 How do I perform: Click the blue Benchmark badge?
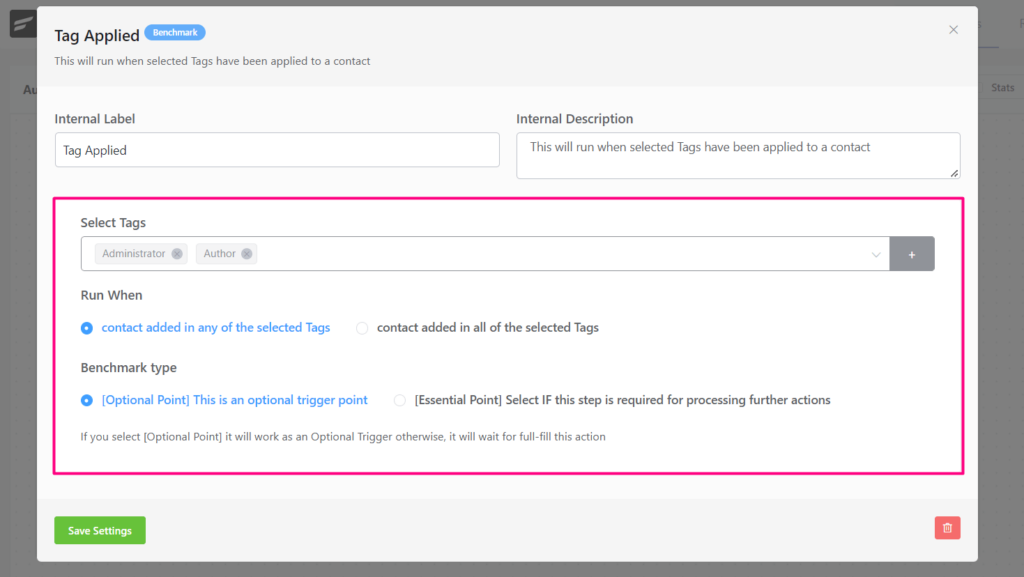(x=174, y=32)
